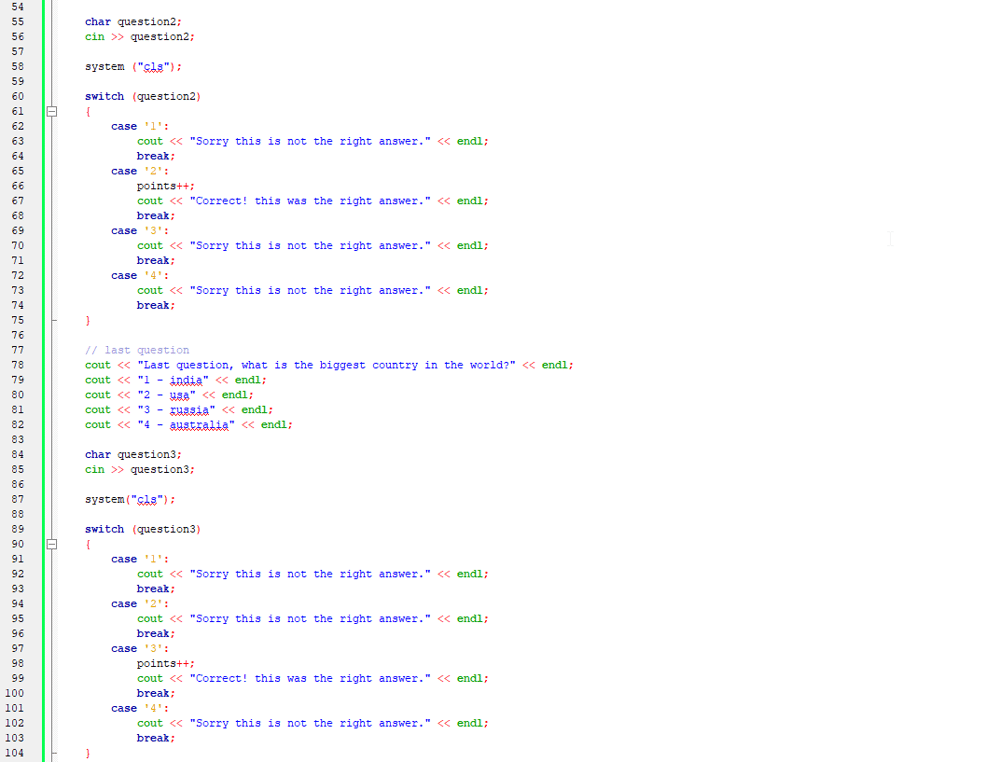The image size is (1000, 762).
Task: Click line number 58 in the gutter
Action: pos(17,67)
